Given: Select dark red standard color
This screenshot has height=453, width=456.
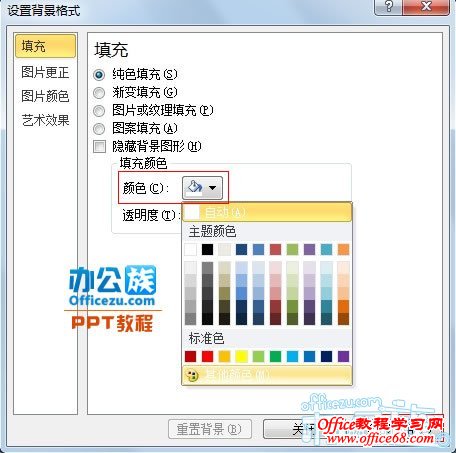Looking at the screenshot, I should click(x=190, y=356).
